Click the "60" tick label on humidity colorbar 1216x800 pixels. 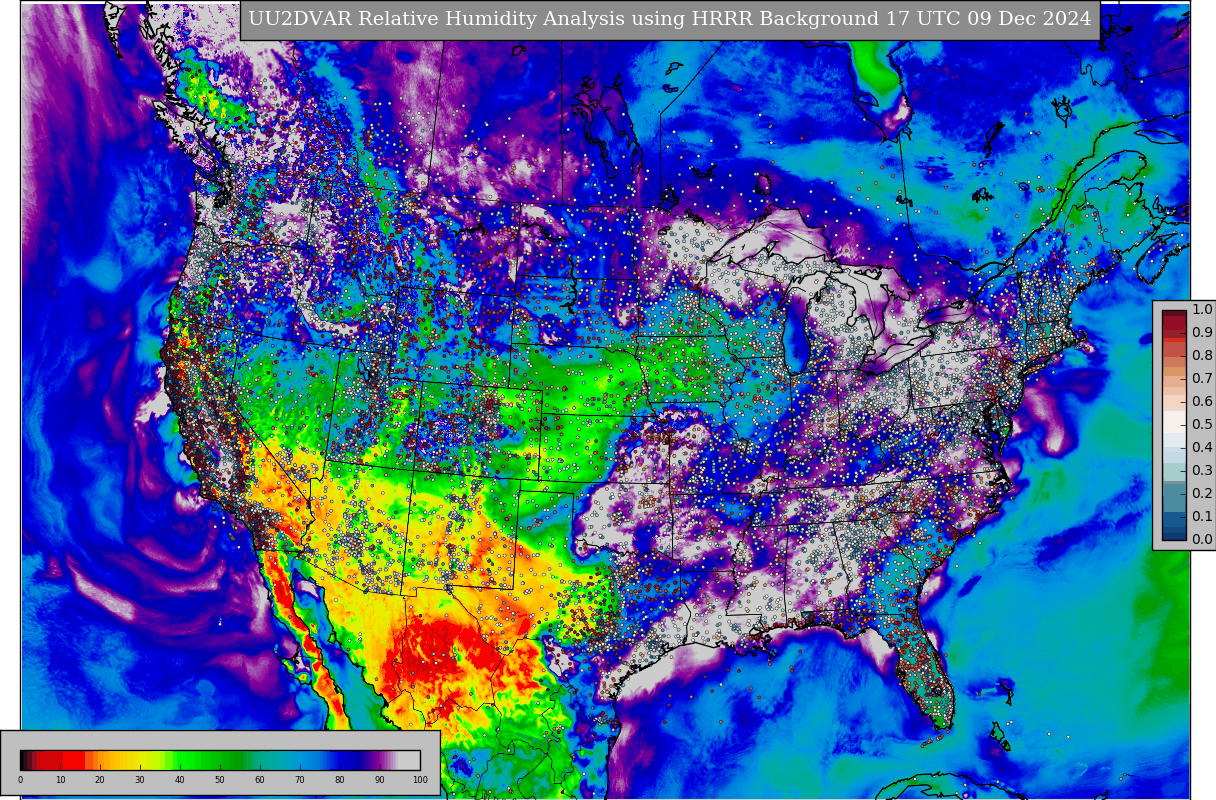(x=260, y=780)
